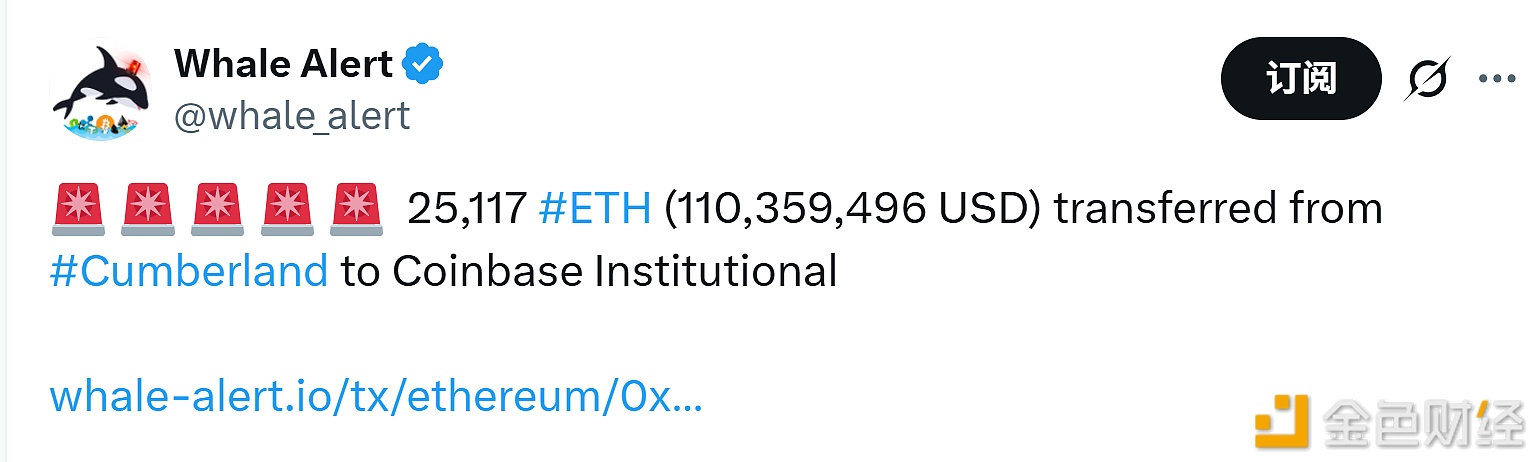The height and width of the screenshot is (462, 1538).
Task: Open the three-dot more options menu
Action: coord(1497,79)
